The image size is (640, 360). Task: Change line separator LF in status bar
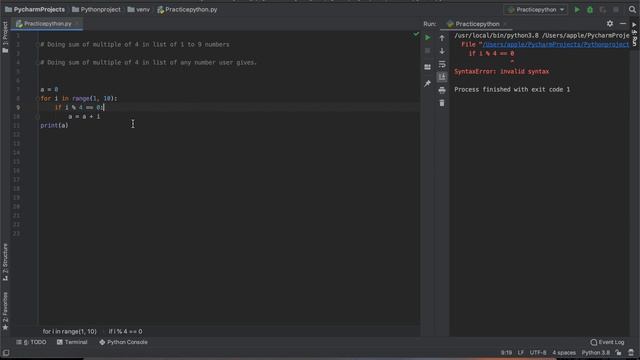point(521,353)
